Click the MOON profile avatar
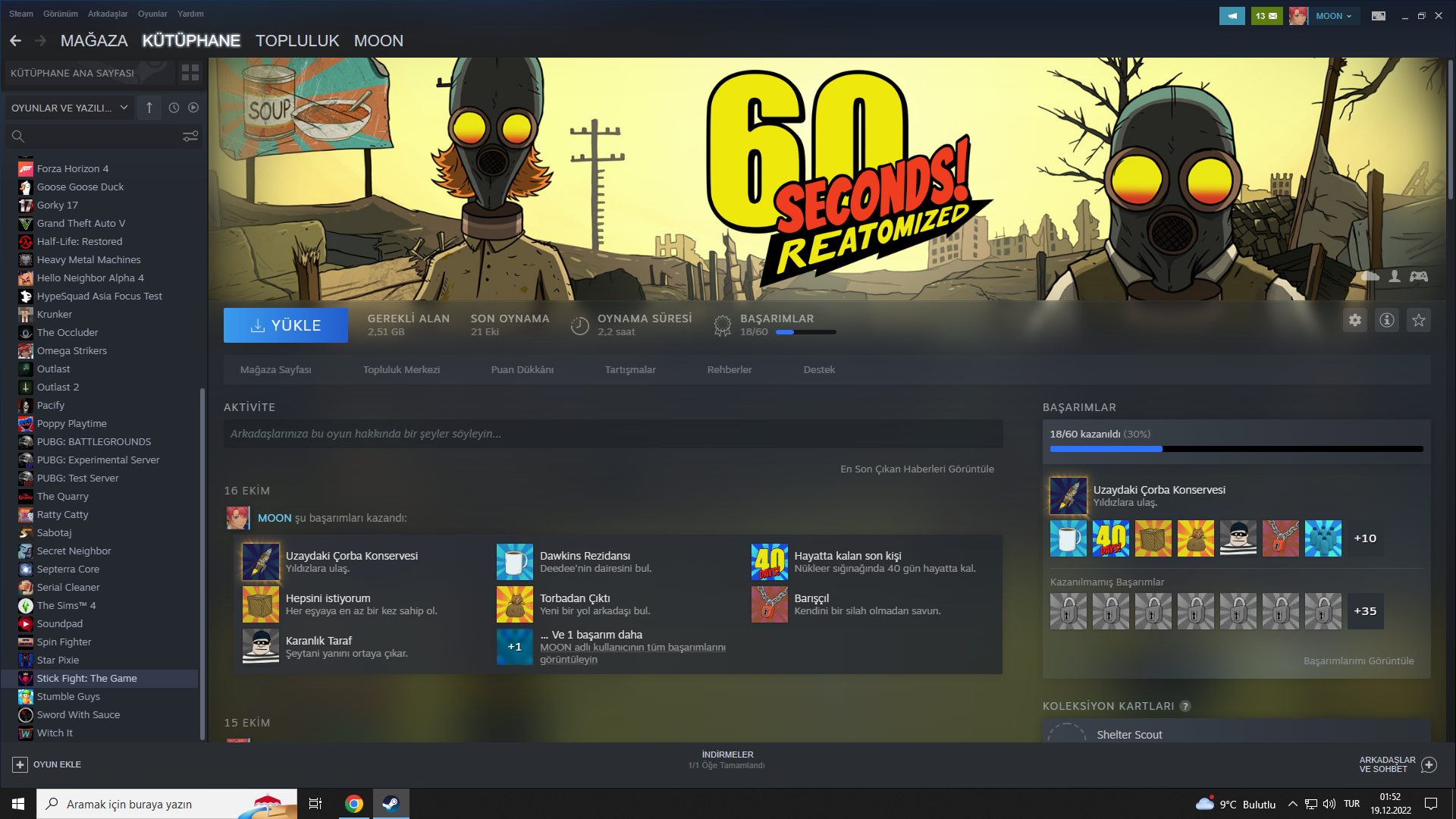Screen dimensions: 1456x819 point(1298,16)
